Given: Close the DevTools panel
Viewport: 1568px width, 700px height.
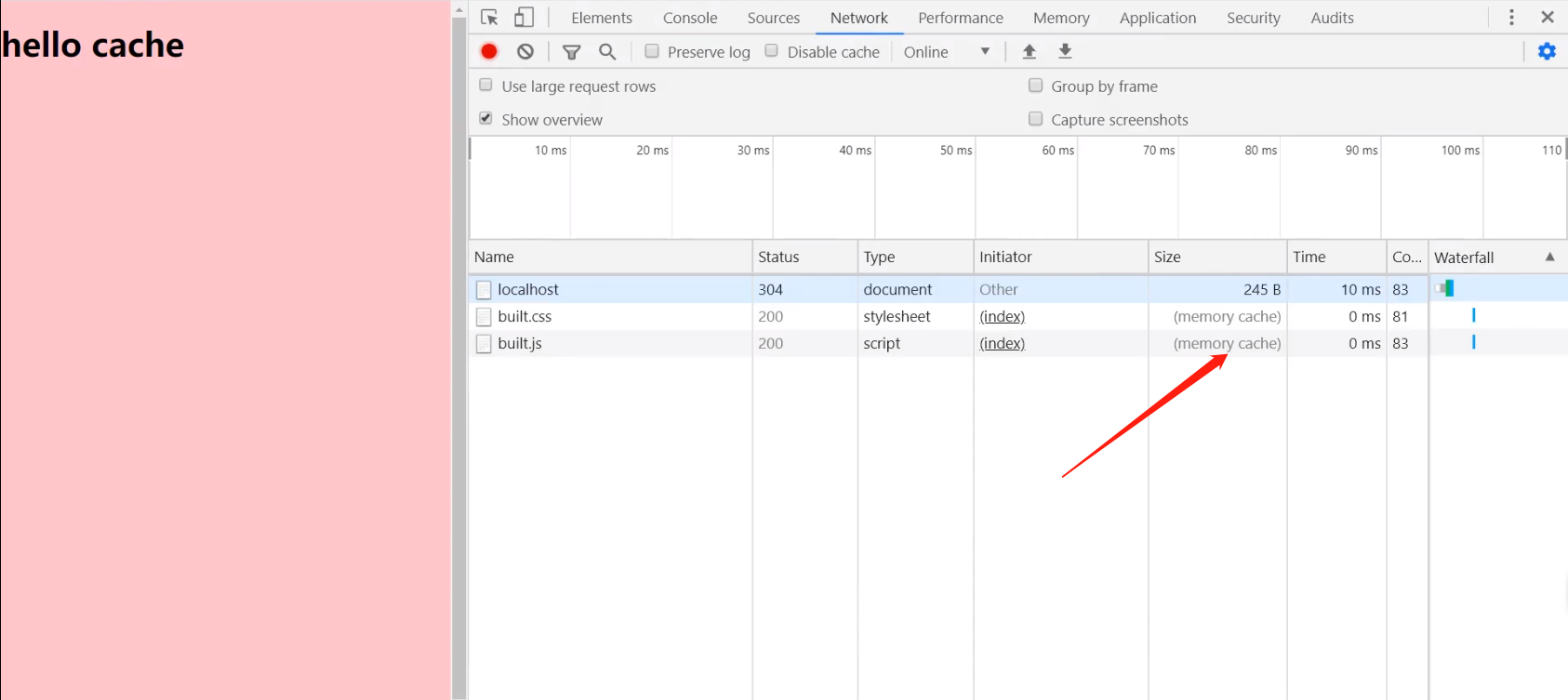Looking at the screenshot, I should (1548, 18).
